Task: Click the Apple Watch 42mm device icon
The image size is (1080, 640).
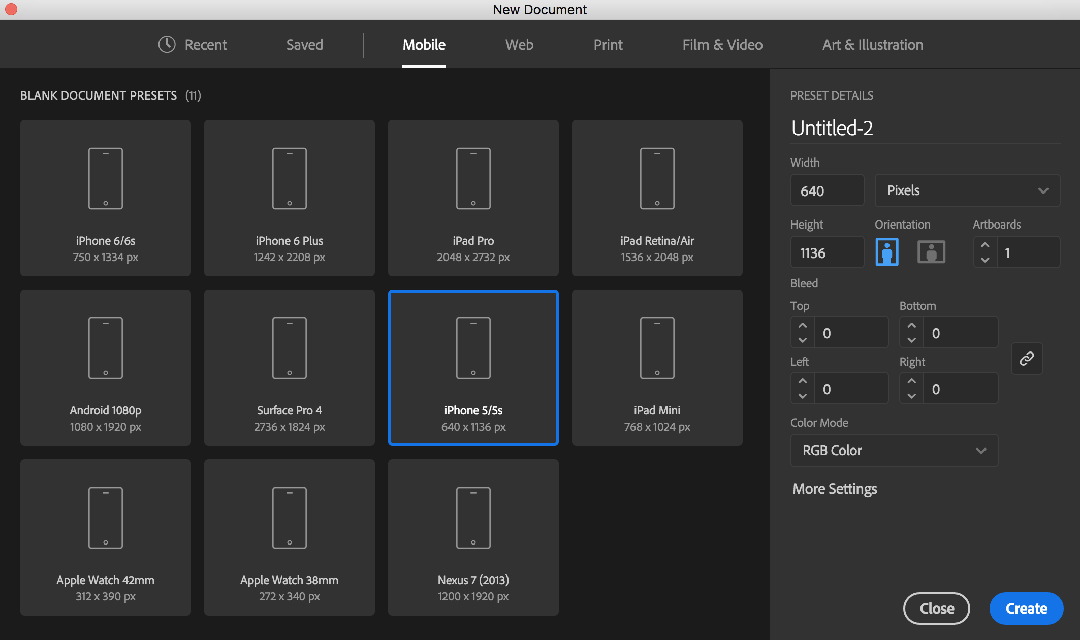Action: coord(105,518)
